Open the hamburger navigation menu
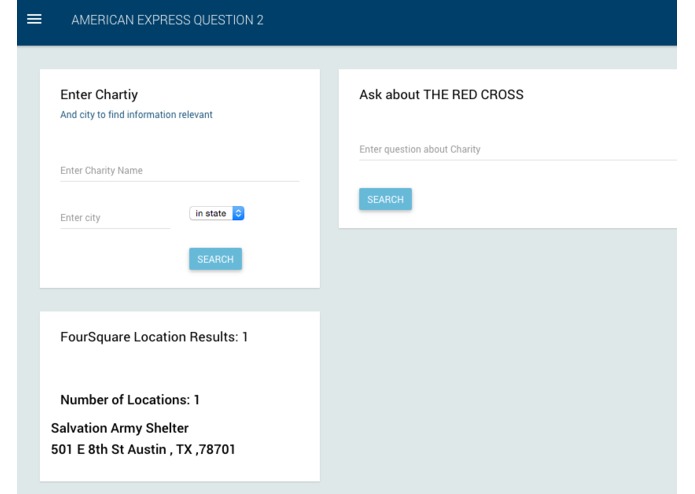This screenshot has height=494, width=695. 34,19
